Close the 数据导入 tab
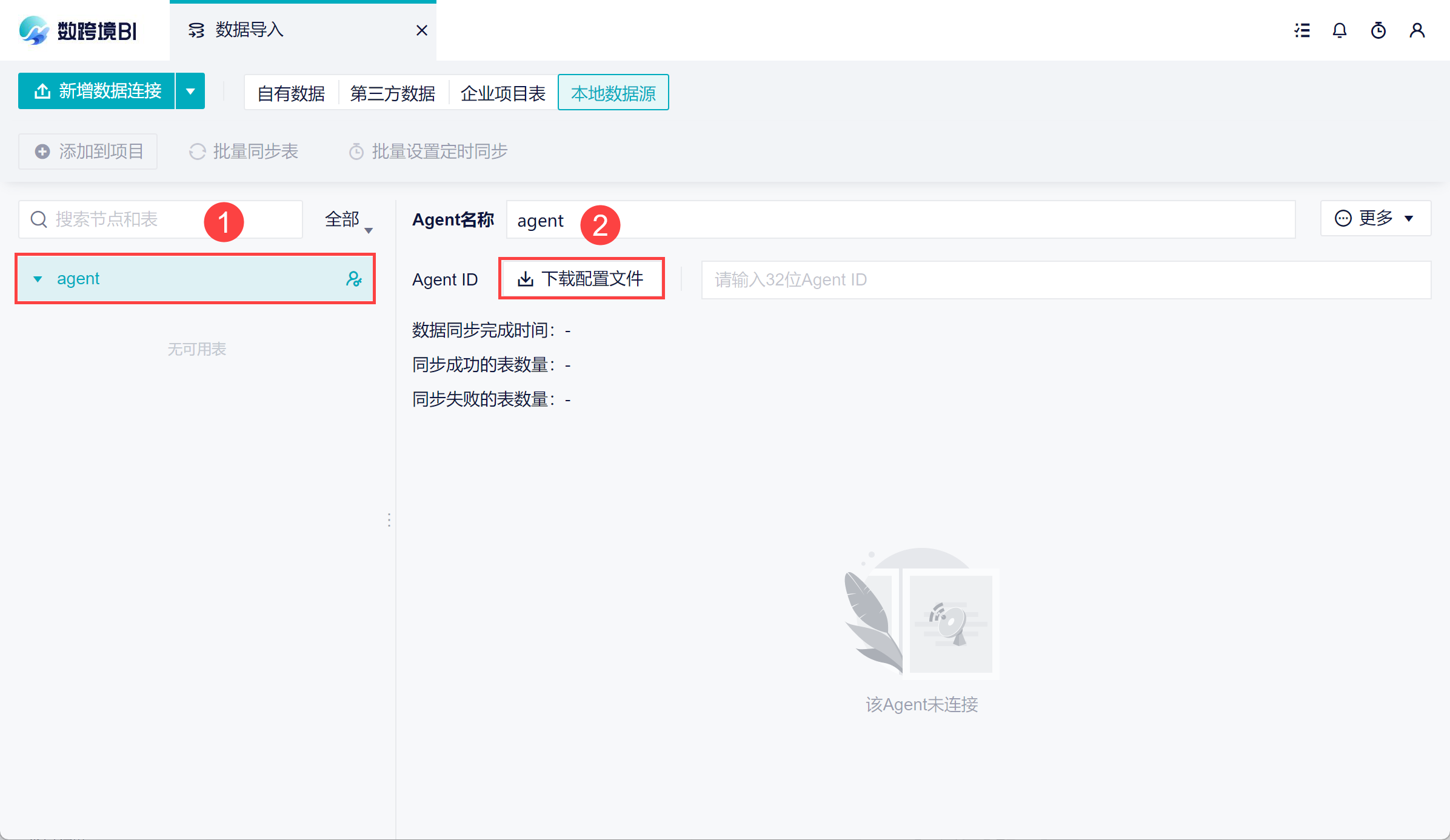The width and height of the screenshot is (1450, 840). click(422, 30)
